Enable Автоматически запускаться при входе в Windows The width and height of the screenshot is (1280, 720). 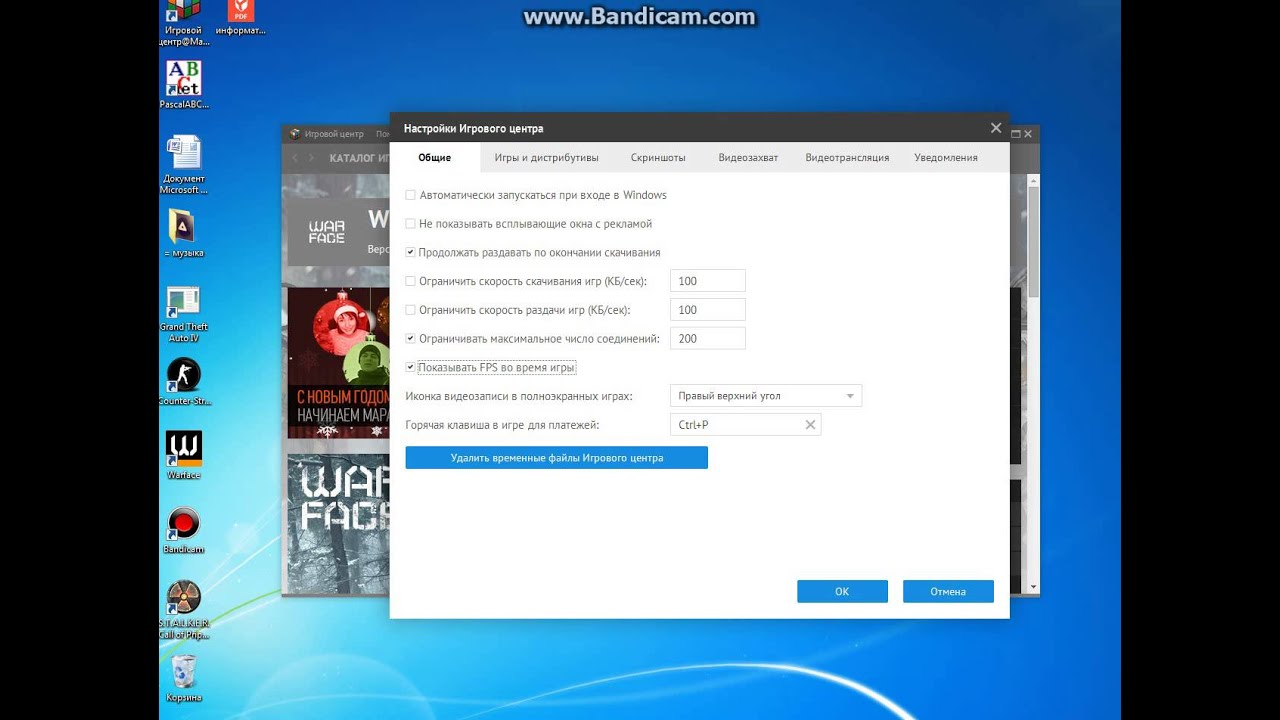pyautogui.click(x=410, y=195)
